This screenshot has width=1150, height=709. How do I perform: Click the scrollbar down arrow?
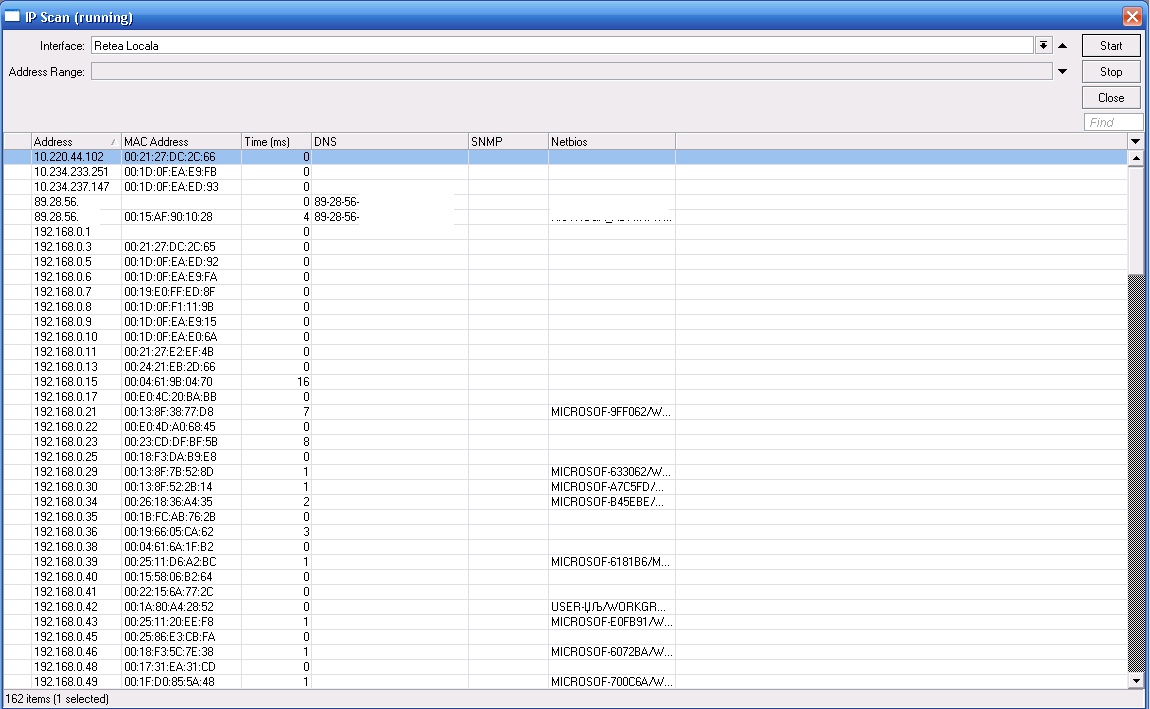point(1135,681)
